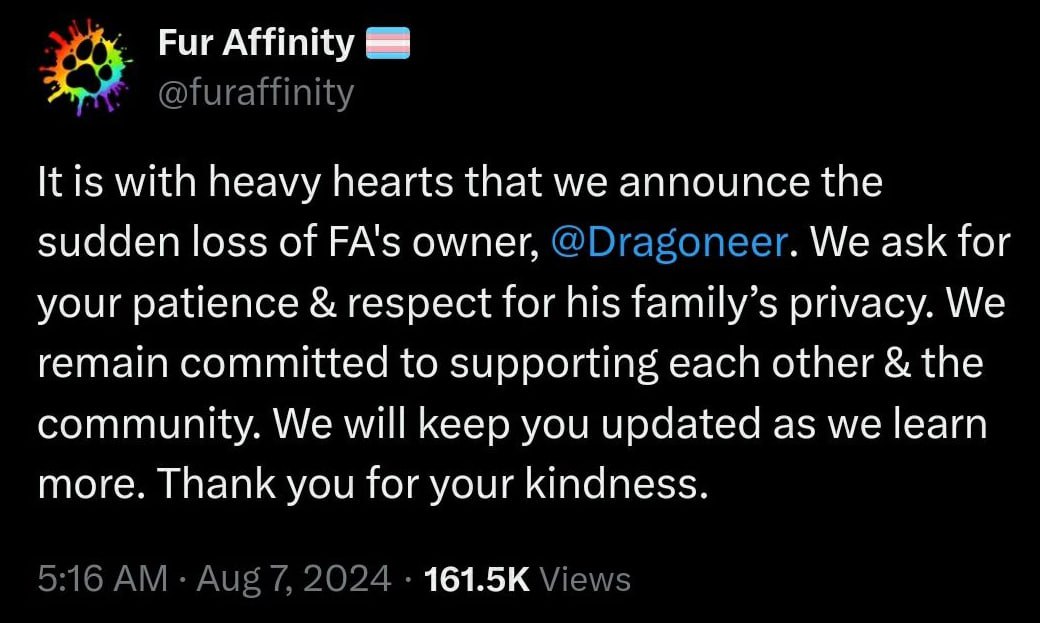1040x623 pixels.
Task: Click the Views label
Action: tap(585, 579)
